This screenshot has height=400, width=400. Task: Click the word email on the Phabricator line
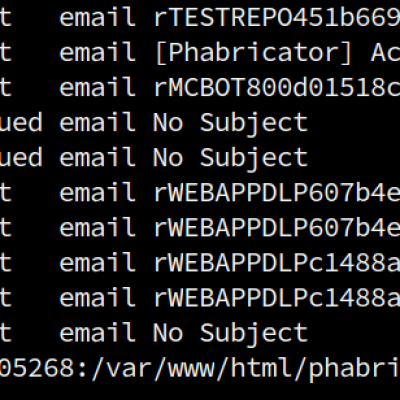tap(98, 52)
